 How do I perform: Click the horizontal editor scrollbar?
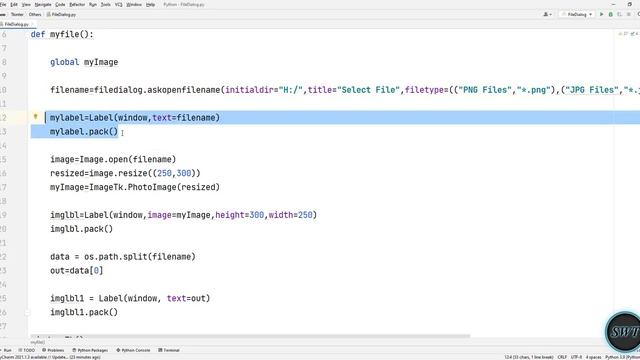[x=250, y=336]
